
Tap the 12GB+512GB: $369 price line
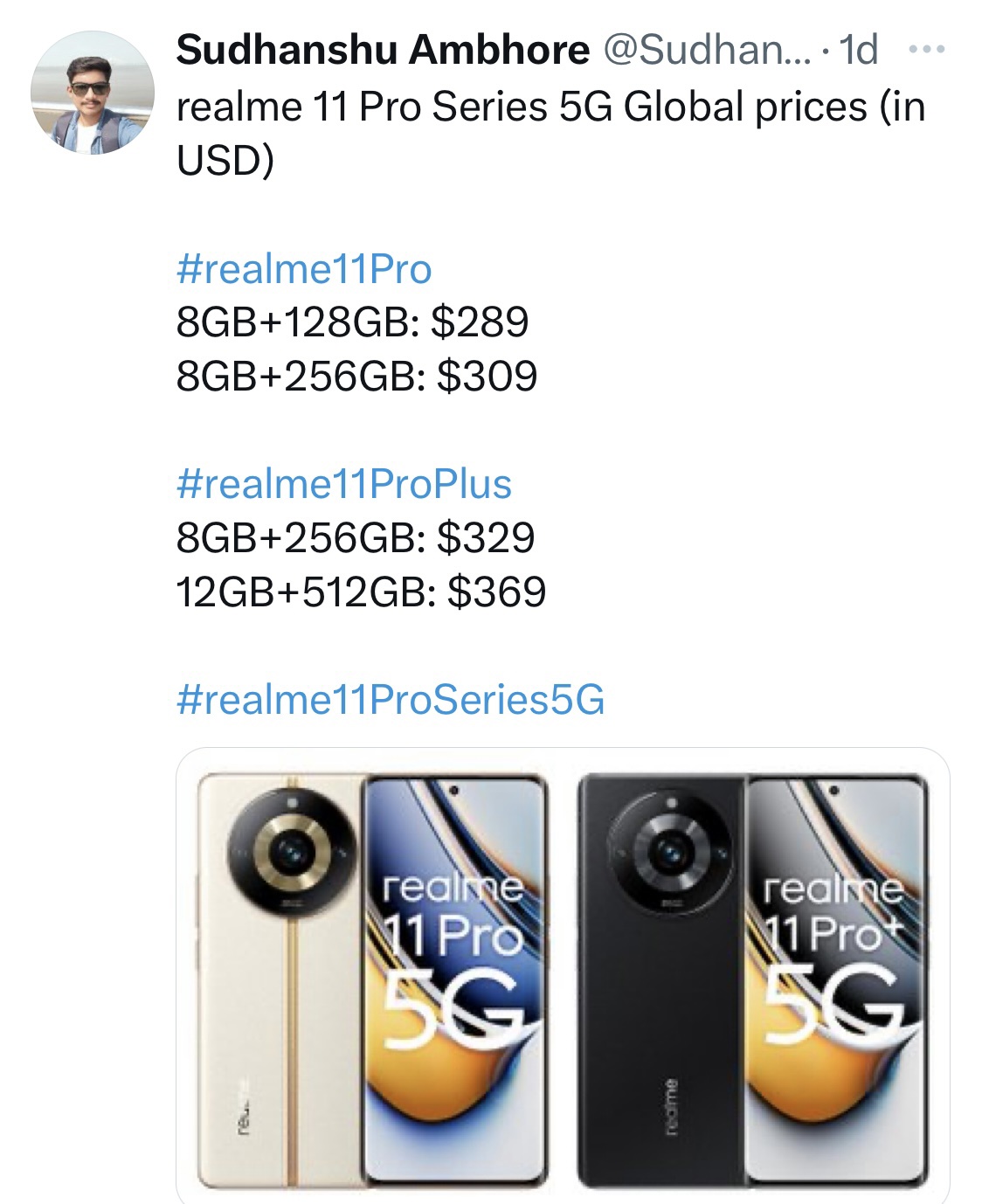click(362, 592)
